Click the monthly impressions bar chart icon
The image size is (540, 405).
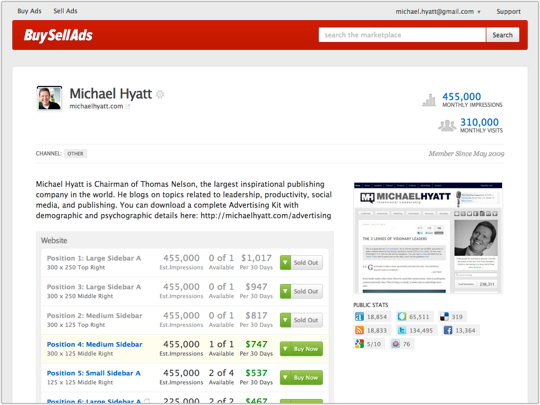429,100
